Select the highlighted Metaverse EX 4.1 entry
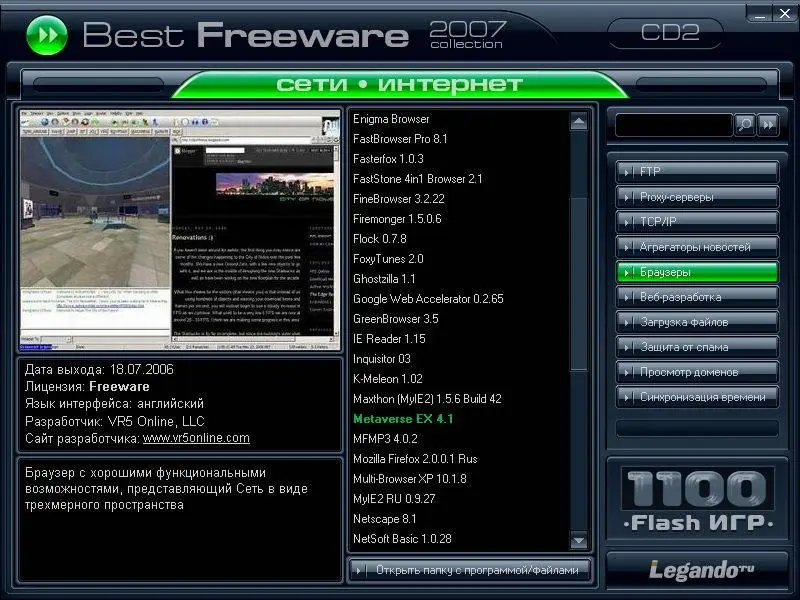The width and height of the screenshot is (800, 600). 403,419
